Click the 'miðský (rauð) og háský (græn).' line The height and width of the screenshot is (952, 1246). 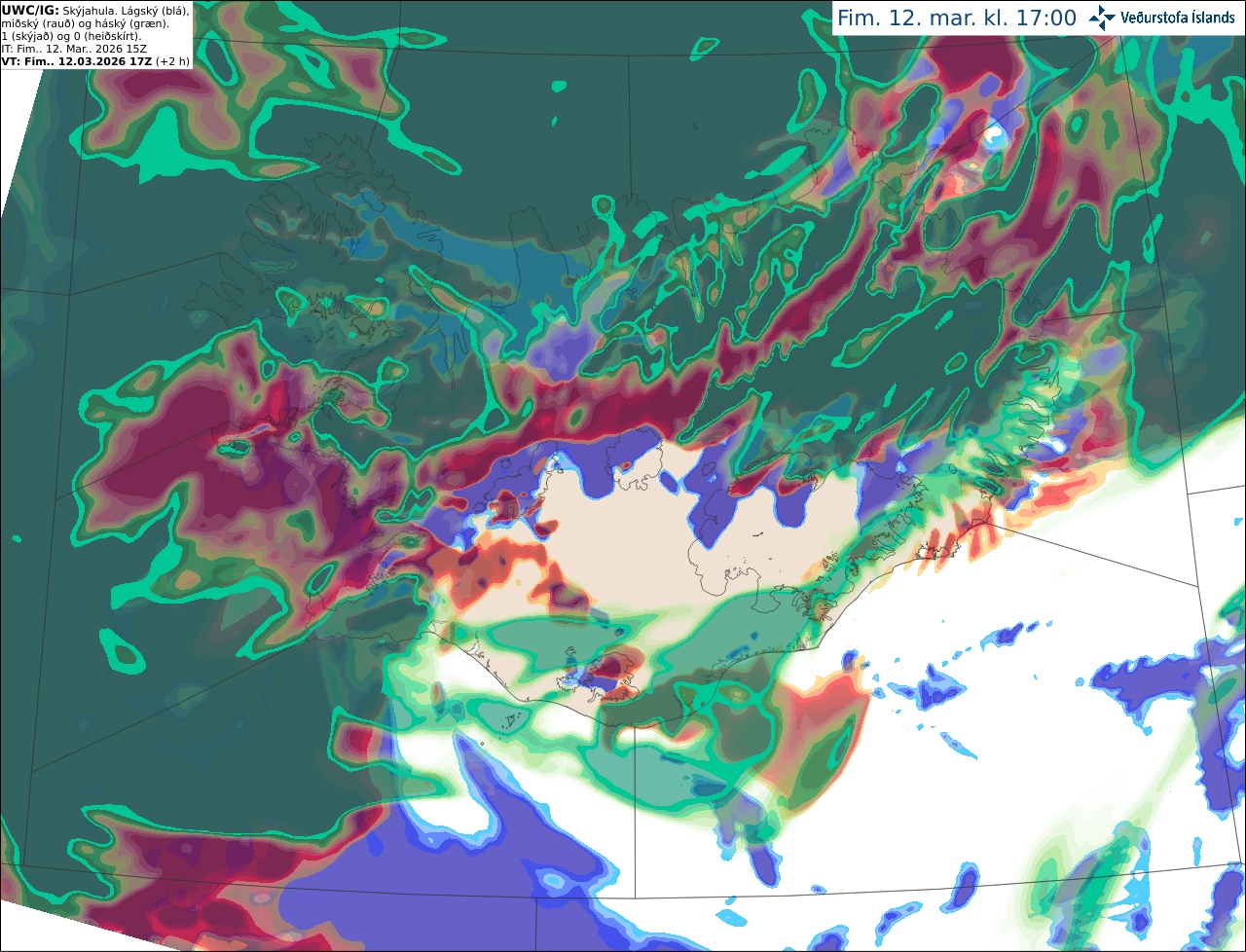(85, 22)
